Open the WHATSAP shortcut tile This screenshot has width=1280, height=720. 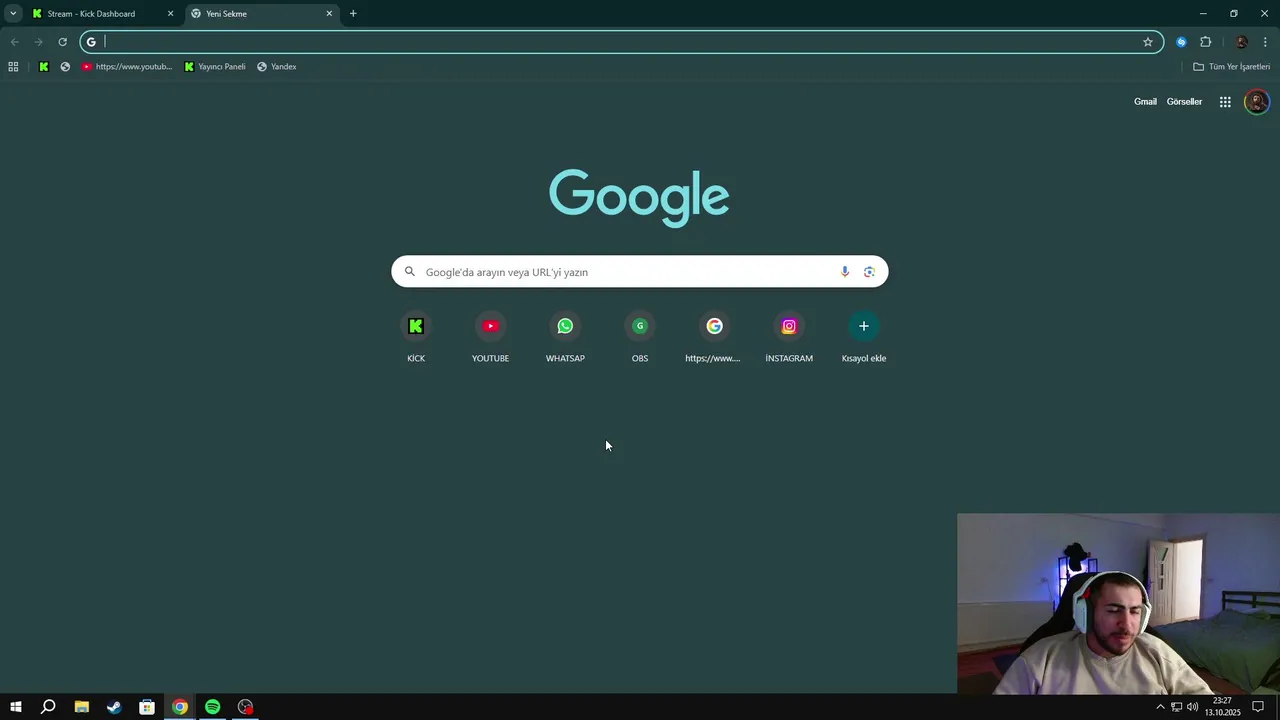pyautogui.click(x=565, y=337)
